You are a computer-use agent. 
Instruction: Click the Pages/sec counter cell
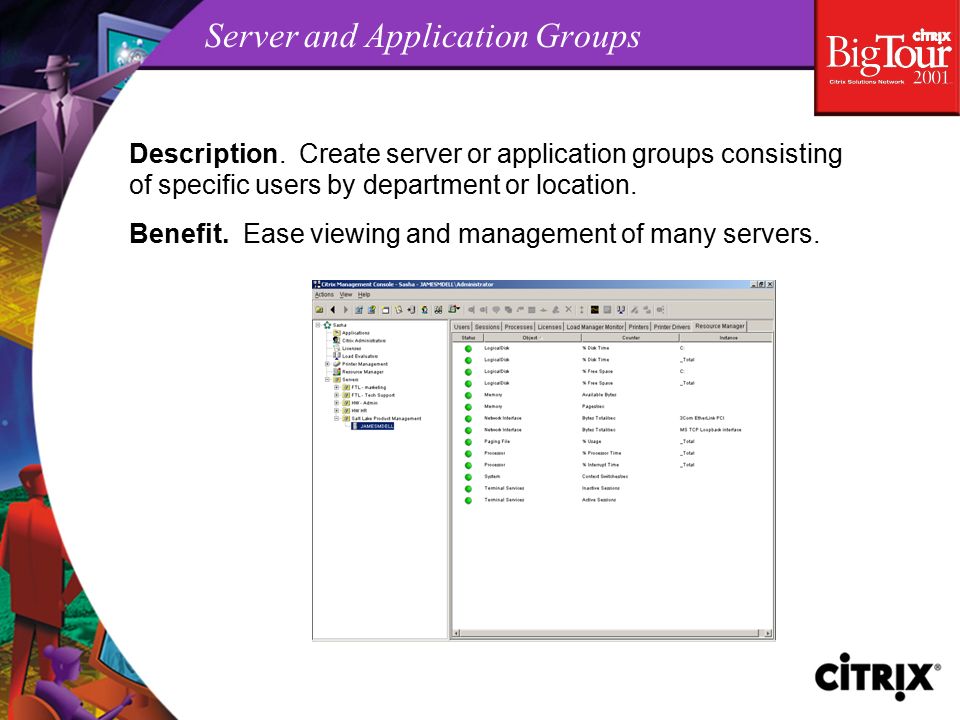593,407
